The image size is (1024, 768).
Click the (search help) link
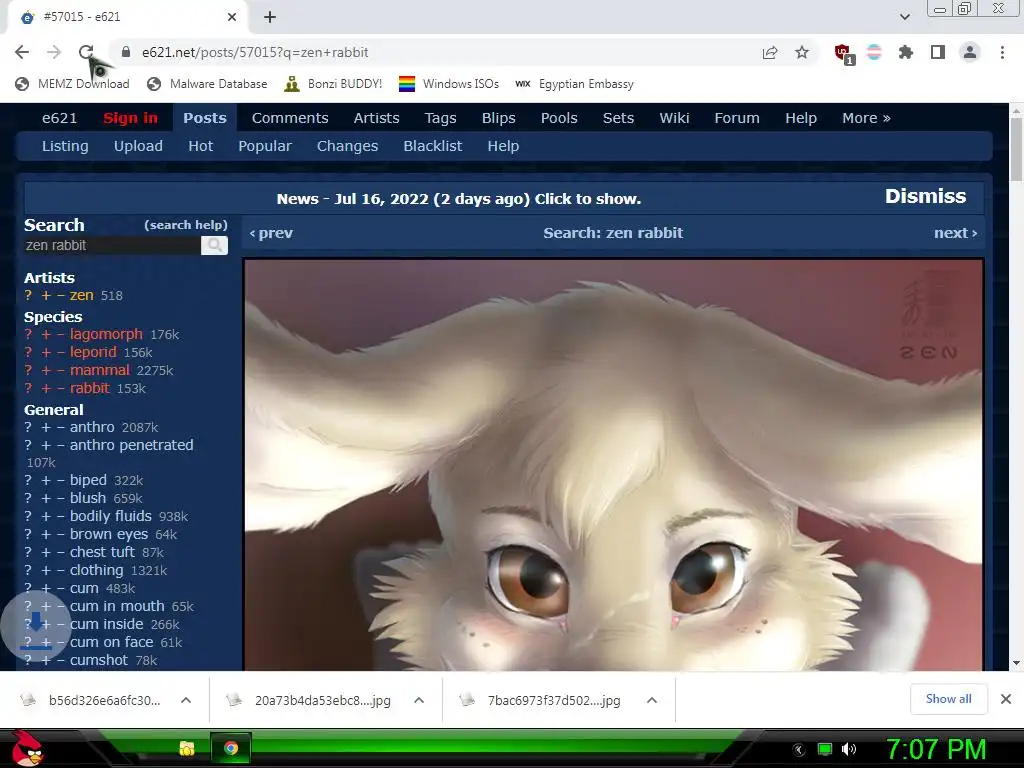[x=185, y=225]
